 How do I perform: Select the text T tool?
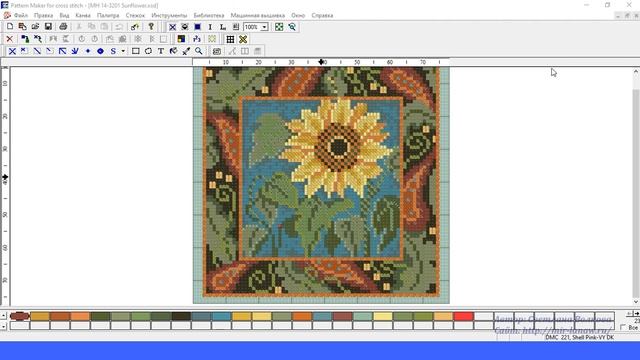161,51
